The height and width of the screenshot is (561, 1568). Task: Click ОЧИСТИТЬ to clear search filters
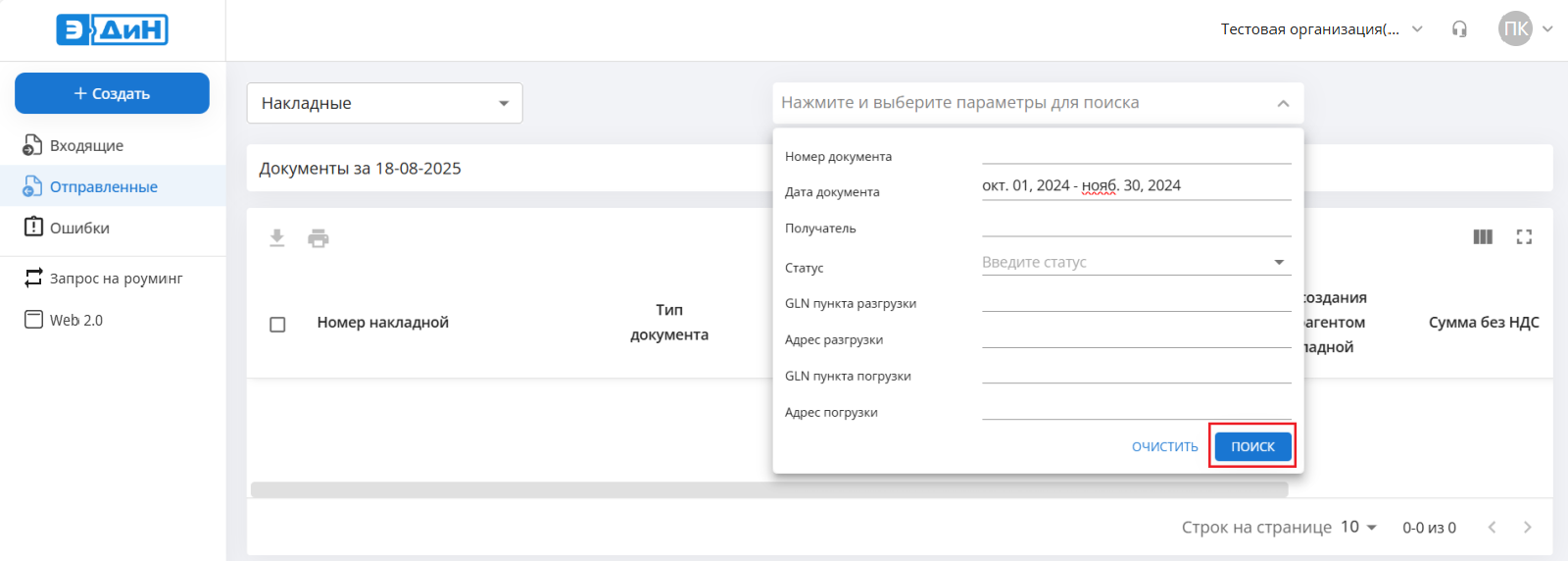pyautogui.click(x=1164, y=446)
